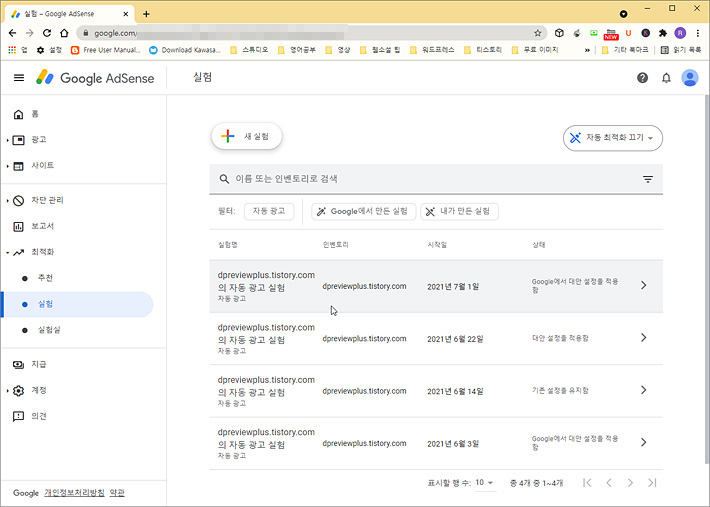710x507 pixels.
Task: Go to the previous page of results
Action: 609,483
